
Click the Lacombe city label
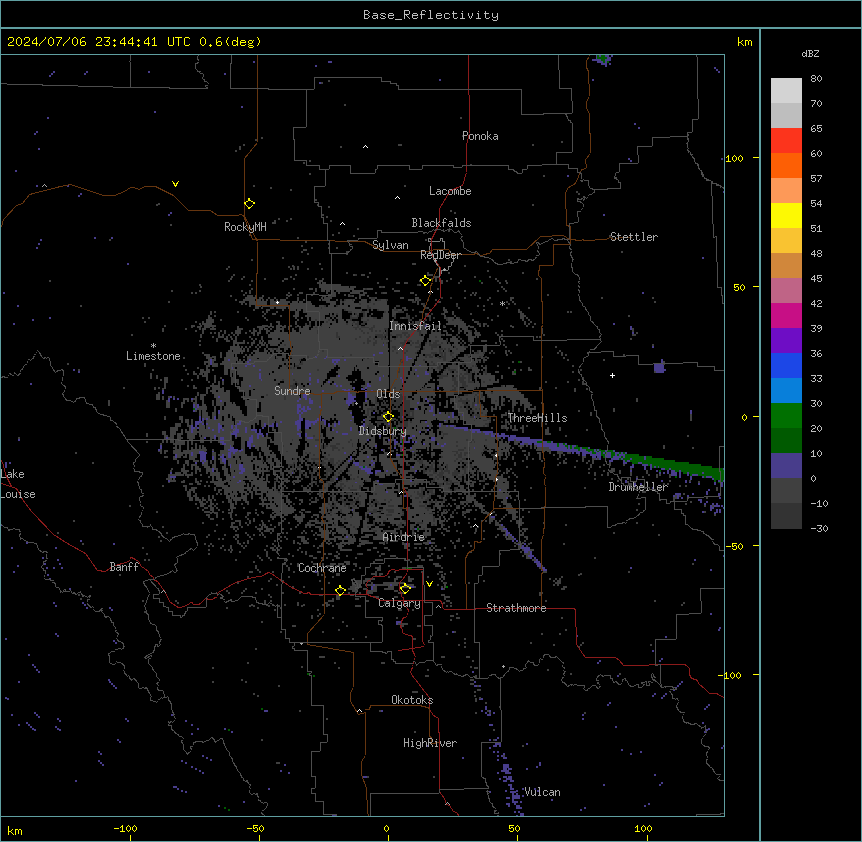pyautogui.click(x=450, y=191)
